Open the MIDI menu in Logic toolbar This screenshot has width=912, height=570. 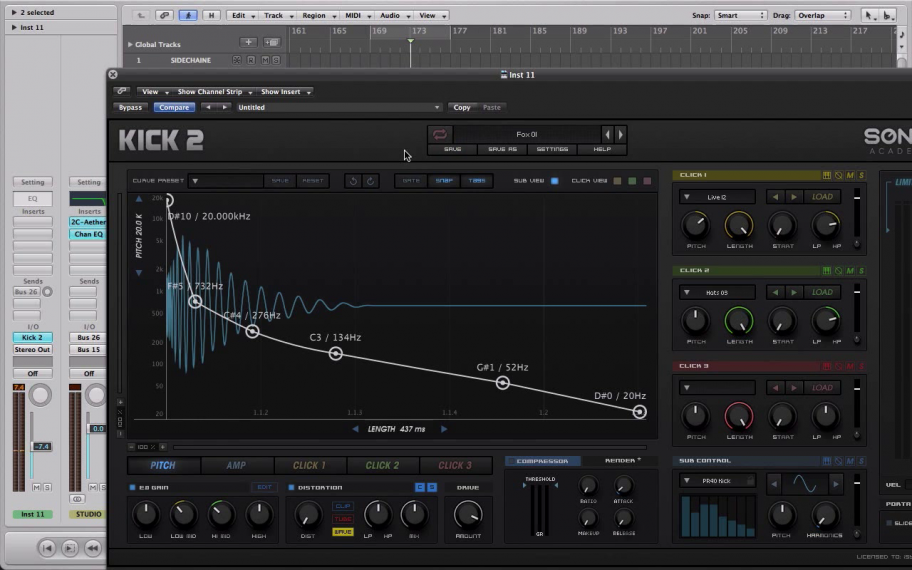[357, 16]
